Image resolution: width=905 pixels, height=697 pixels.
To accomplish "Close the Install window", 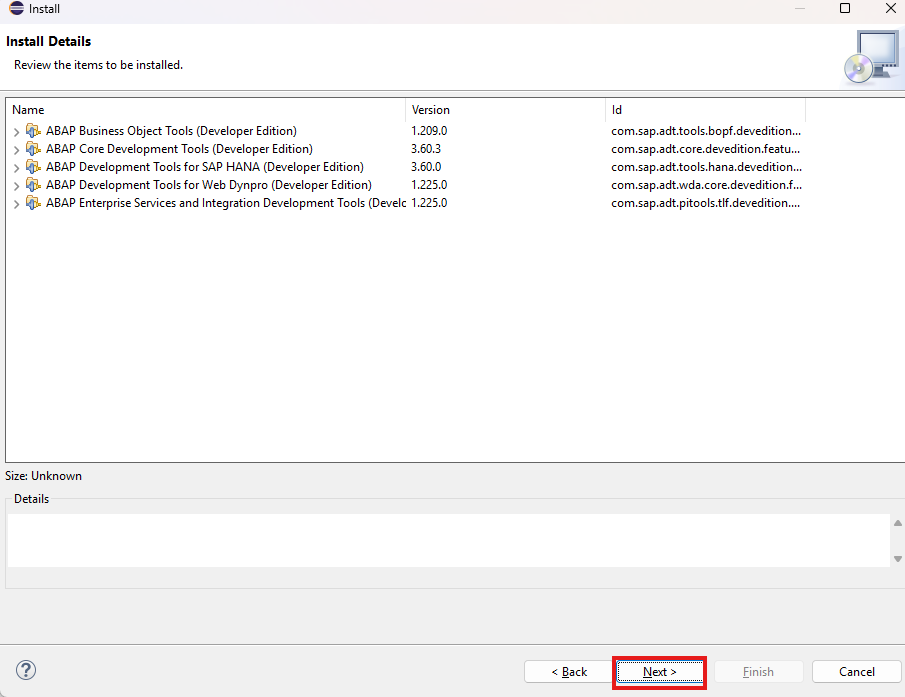I will [x=891, y=8].
